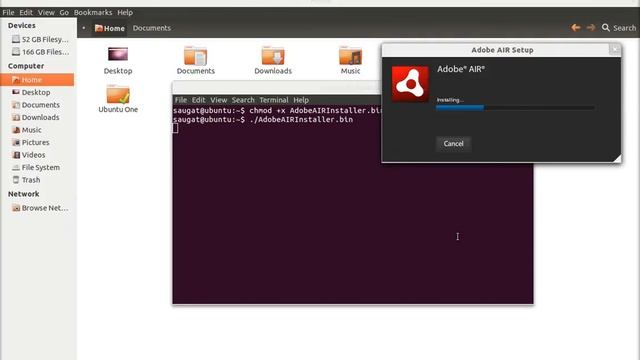Open the Terminal menu in terminal window

(273, 100)
